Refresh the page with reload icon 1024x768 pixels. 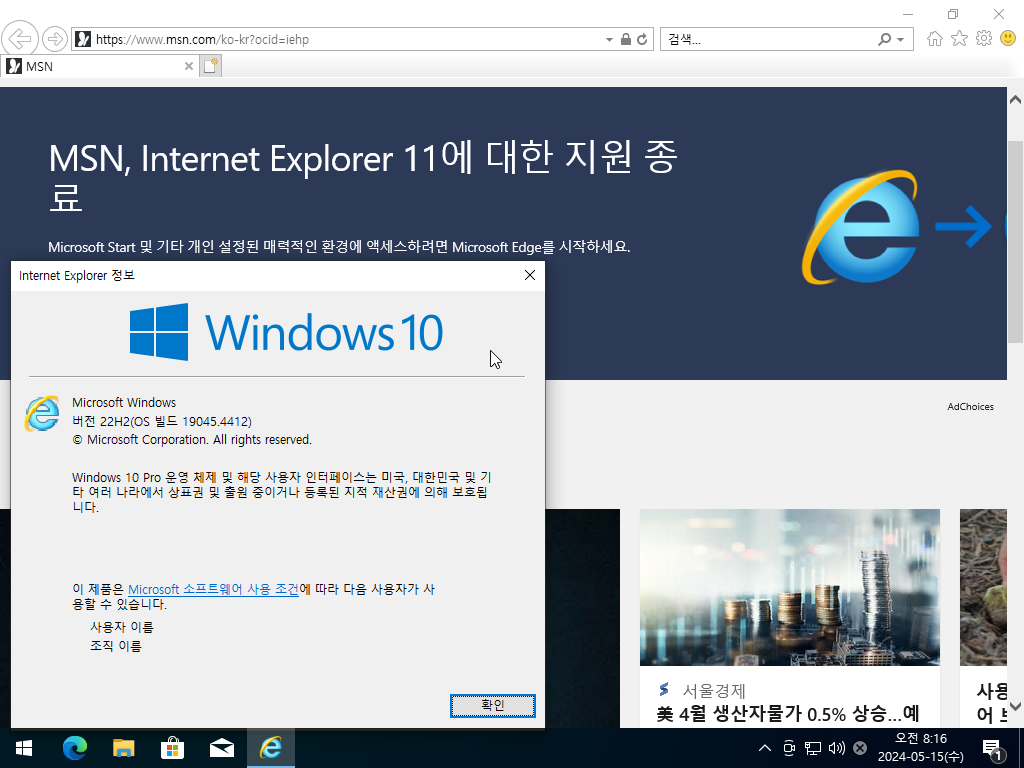pos(643,39)
